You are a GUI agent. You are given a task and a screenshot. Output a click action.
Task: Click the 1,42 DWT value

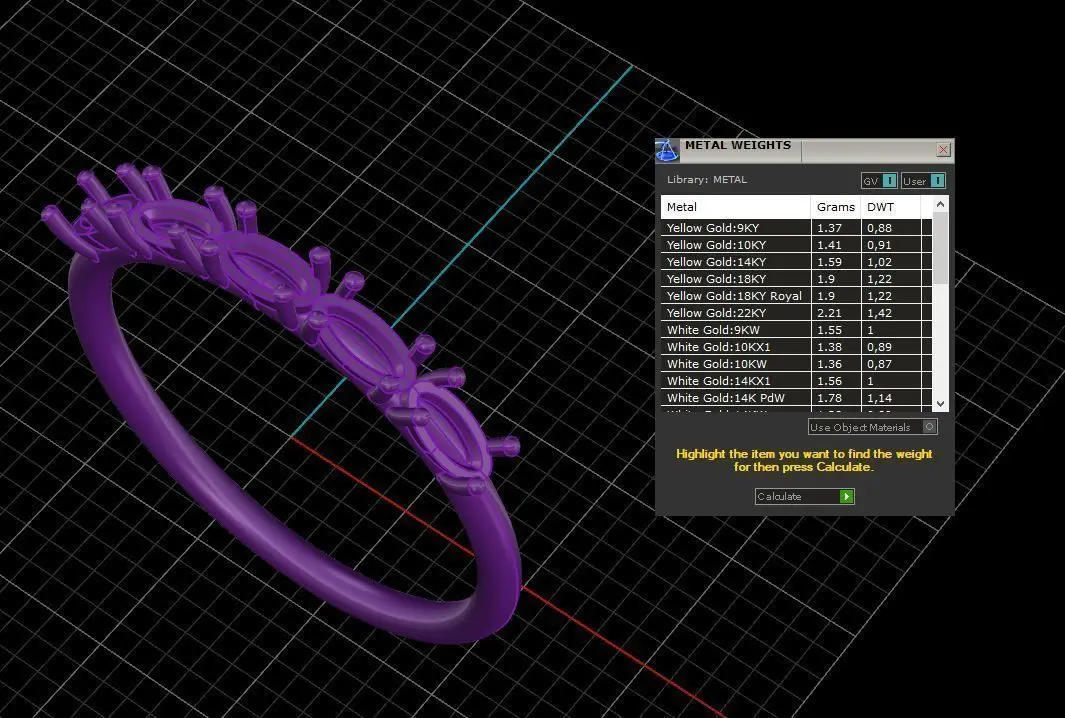[x=880, y=312]
